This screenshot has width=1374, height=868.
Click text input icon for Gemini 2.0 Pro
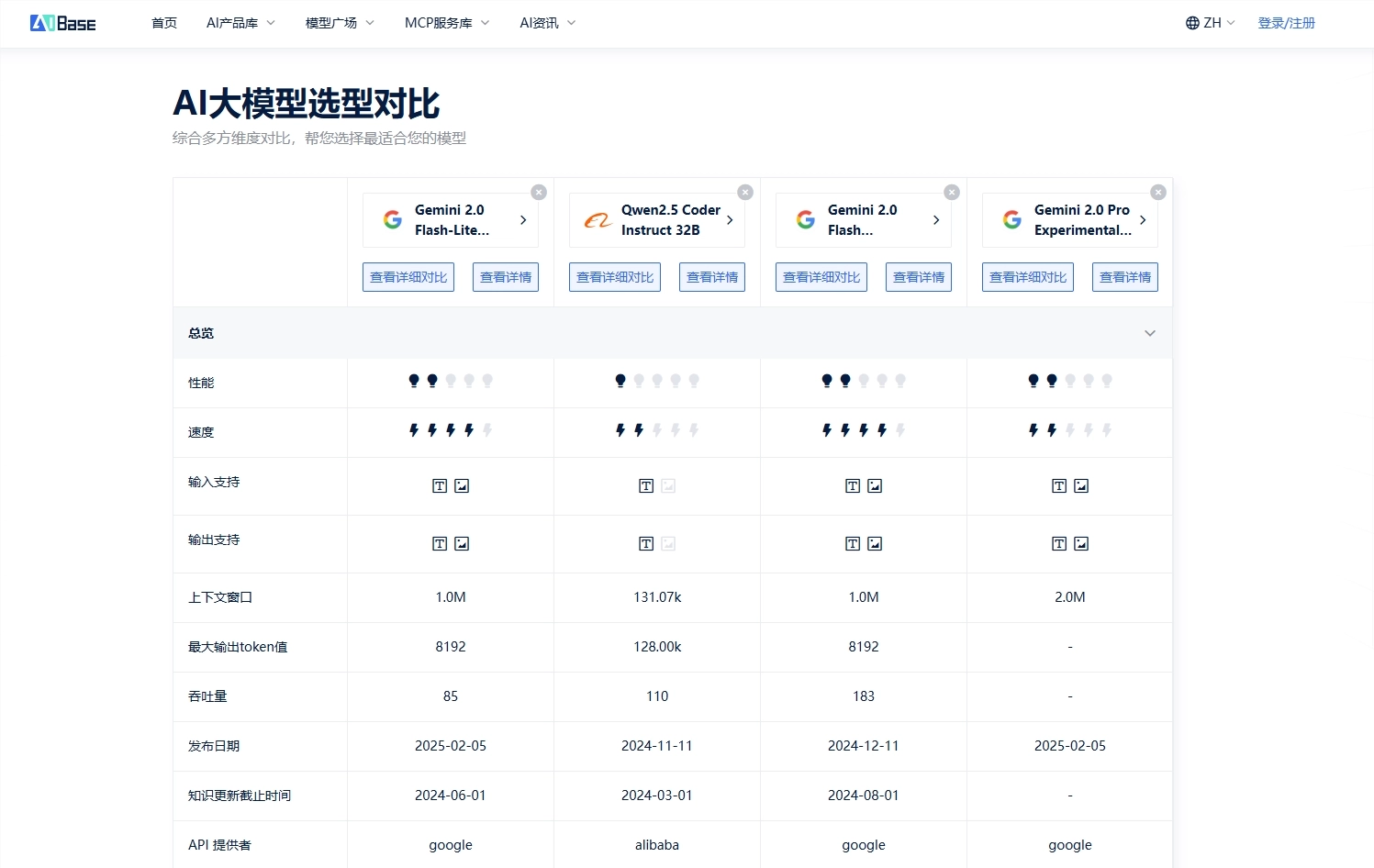point(1059,486)
